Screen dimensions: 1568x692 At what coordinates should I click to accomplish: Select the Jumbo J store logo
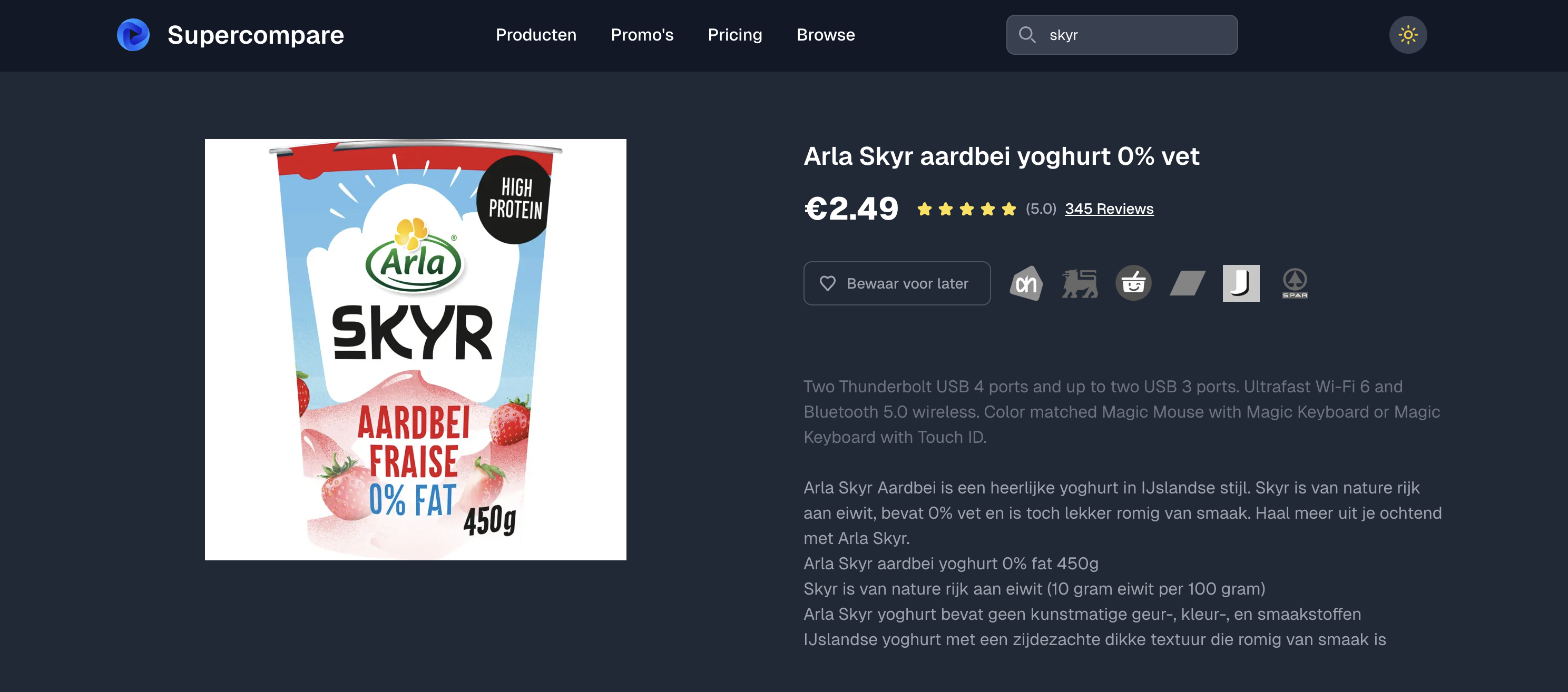pos(1241,283)
